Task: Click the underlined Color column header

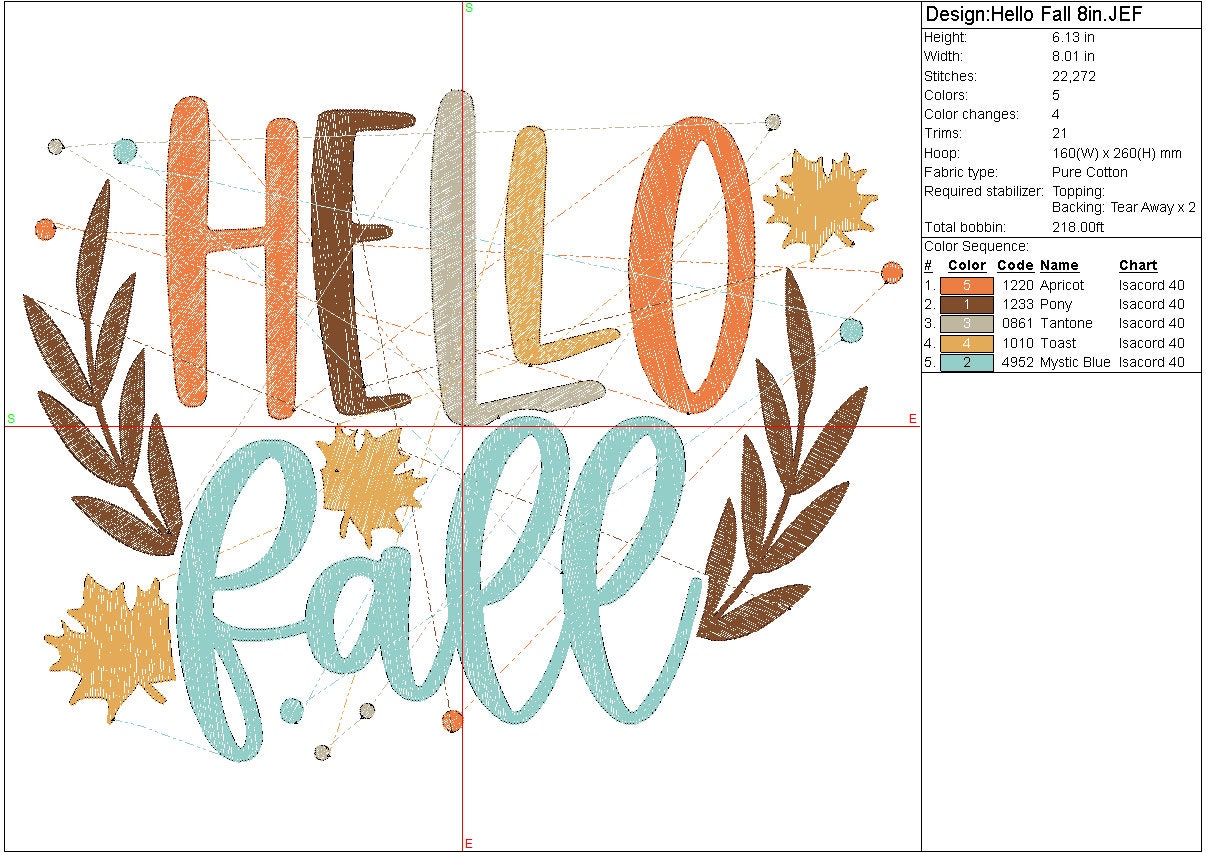Action: point(966,265)
